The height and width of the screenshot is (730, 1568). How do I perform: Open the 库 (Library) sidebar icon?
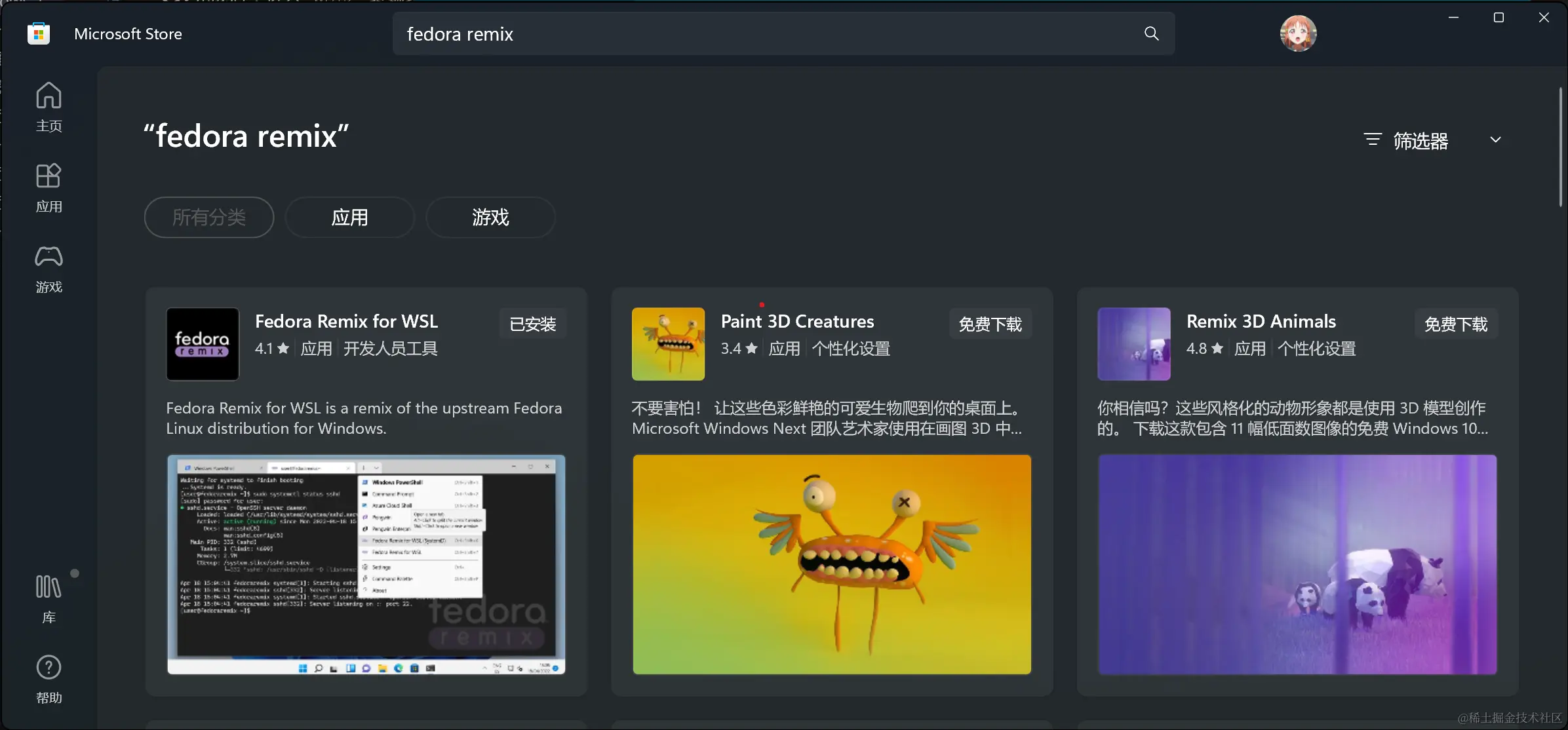tap(49, 598)
